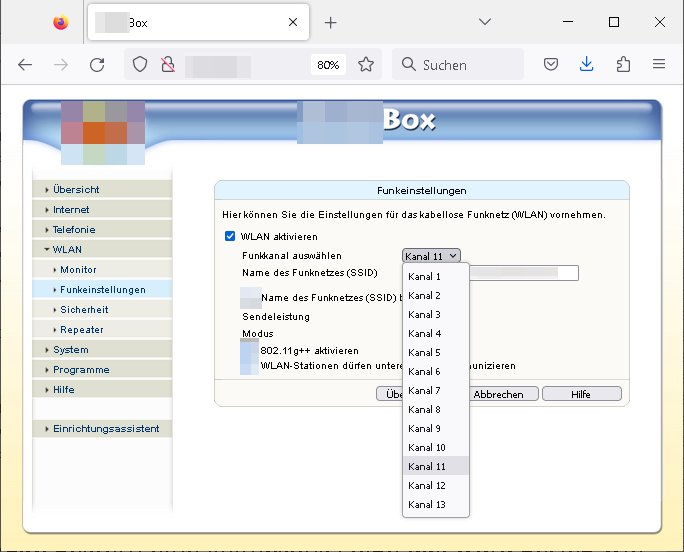Viewport: 684px width, 552px height.
Task: Select Kanal 7 channel
Action: pyautogui.click(x=436, y=391)
